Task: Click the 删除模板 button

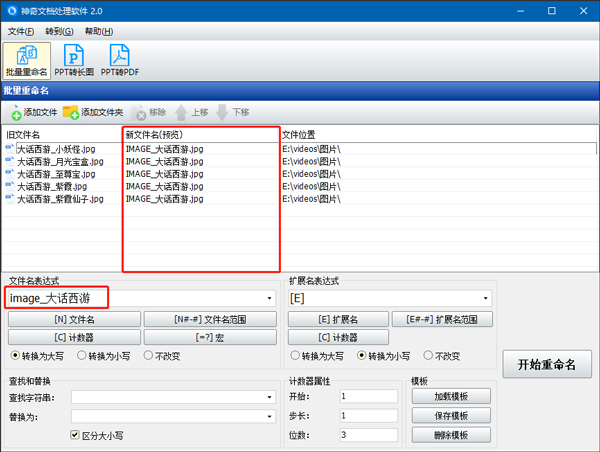Action: tap(451, 435)
